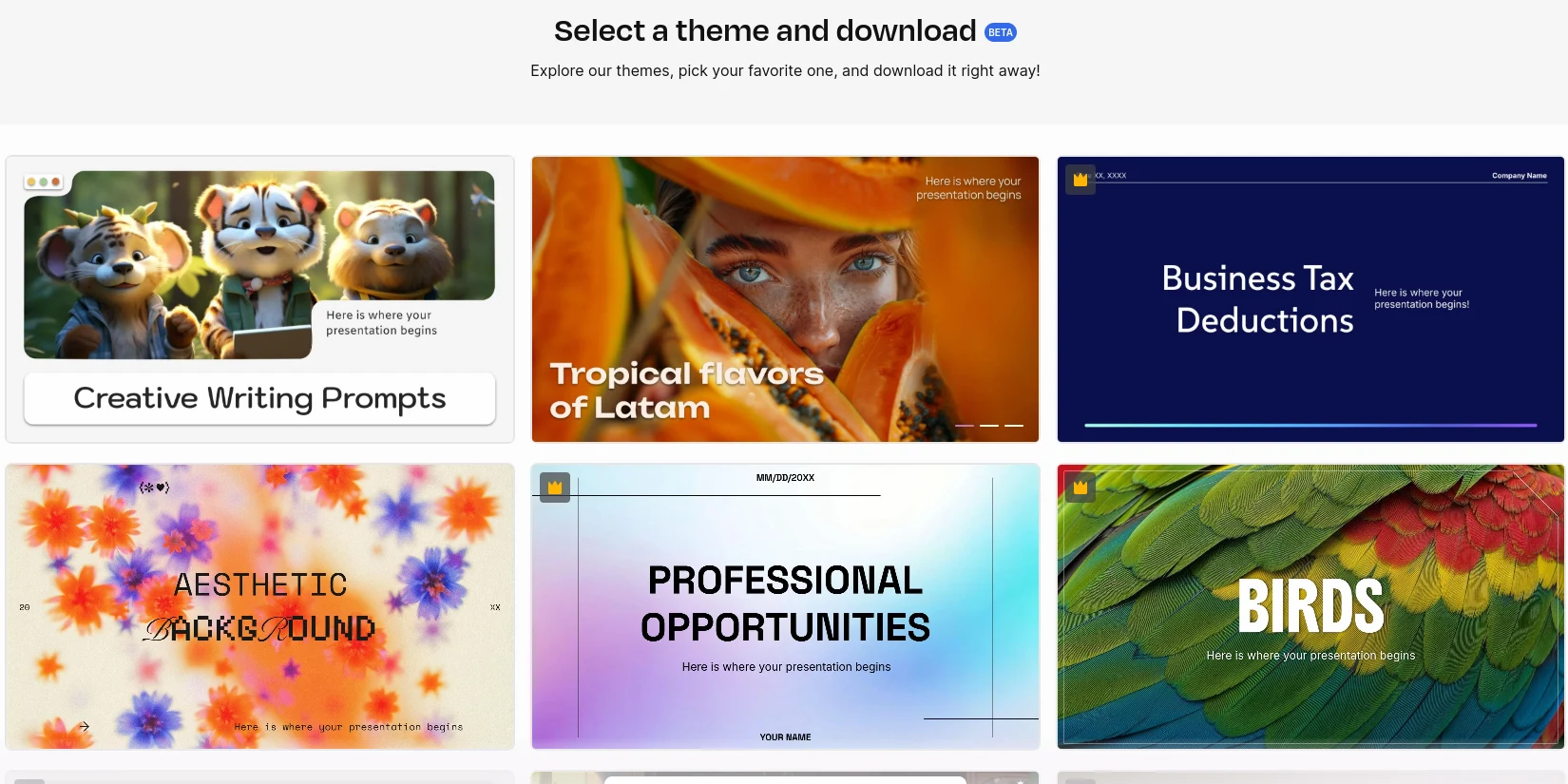
Task: Pick the Aesthetic Background theme title
Action: [x=259, y=606]
